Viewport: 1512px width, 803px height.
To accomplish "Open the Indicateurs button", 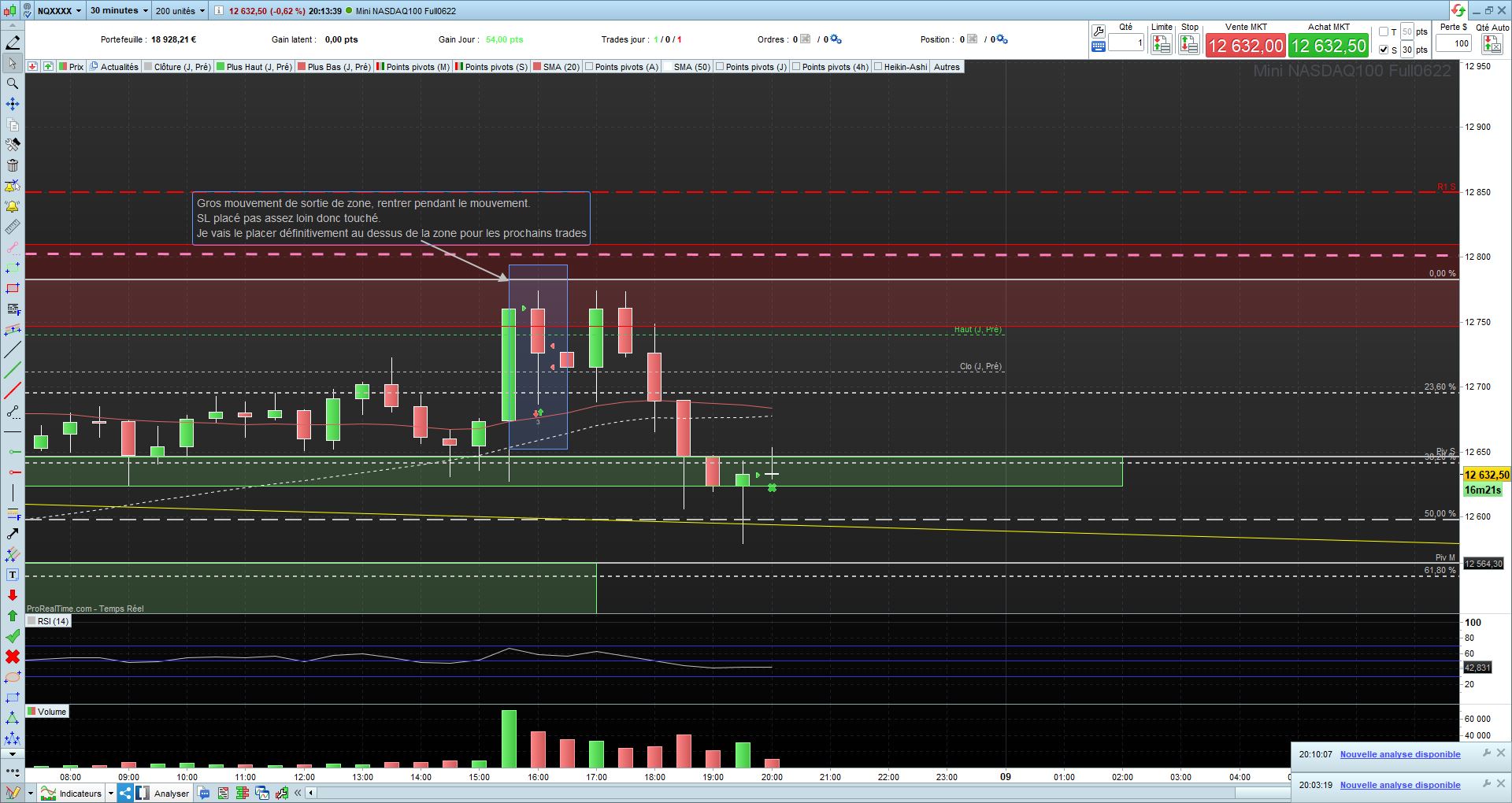I will (x=72, y=794).
